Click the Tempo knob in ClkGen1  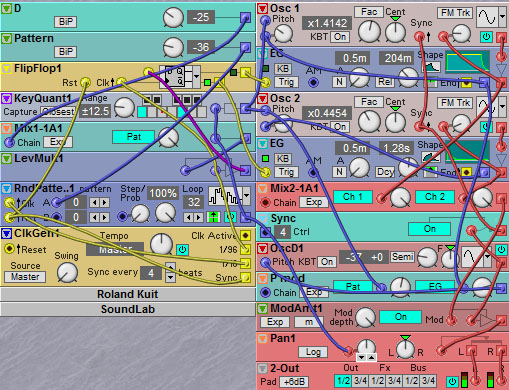point(161,244)
